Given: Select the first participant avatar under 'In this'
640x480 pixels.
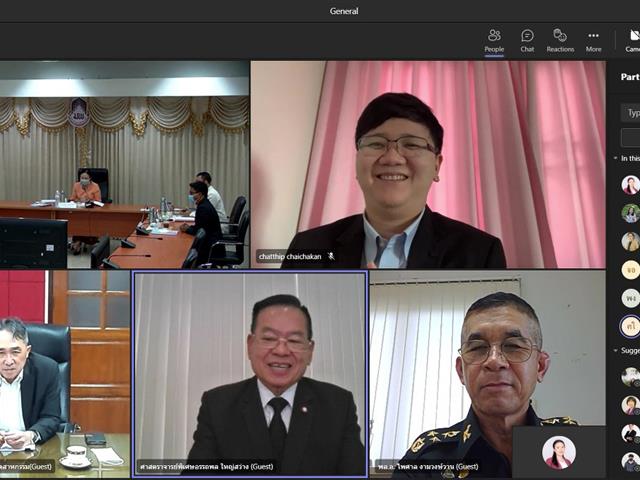Looking at the screenshot, I should coord(631,185).
